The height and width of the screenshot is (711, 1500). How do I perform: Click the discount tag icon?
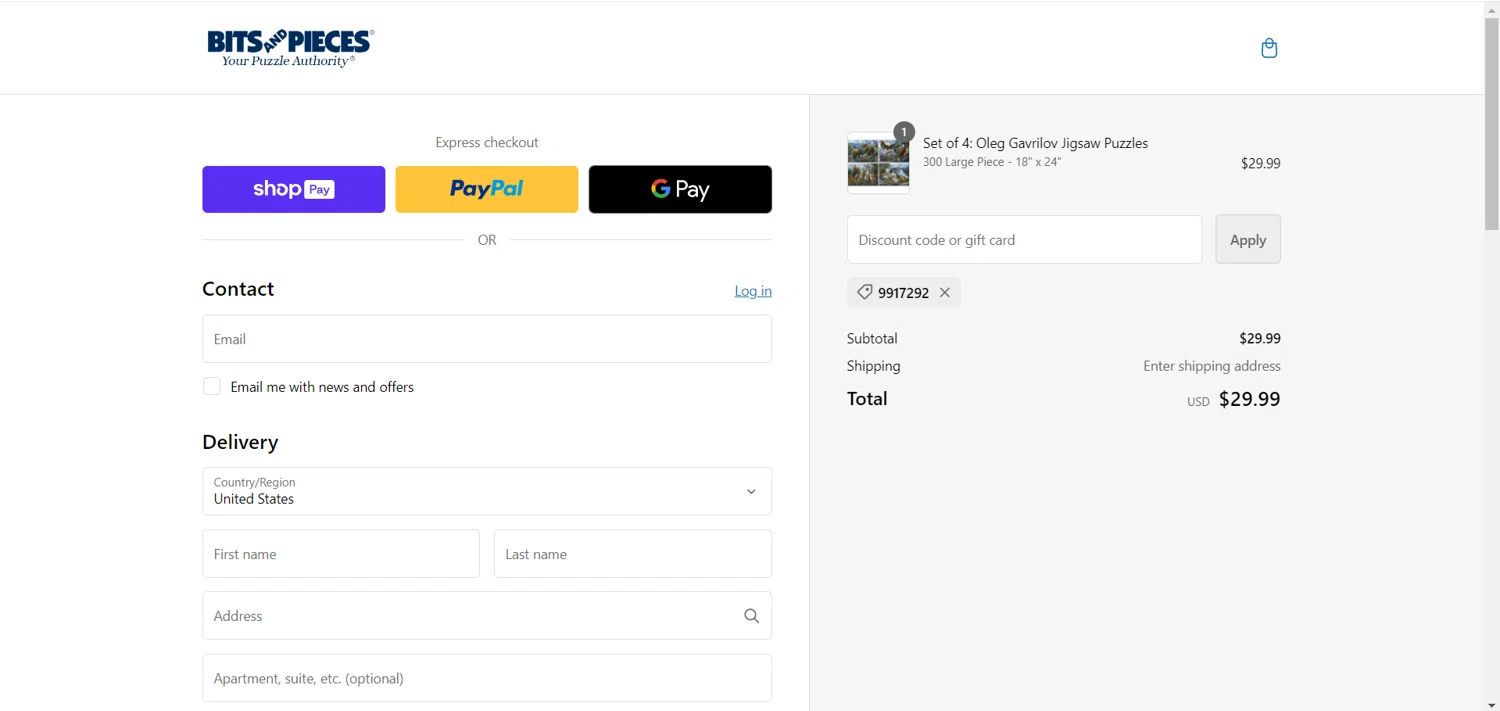tap(865, 292)
